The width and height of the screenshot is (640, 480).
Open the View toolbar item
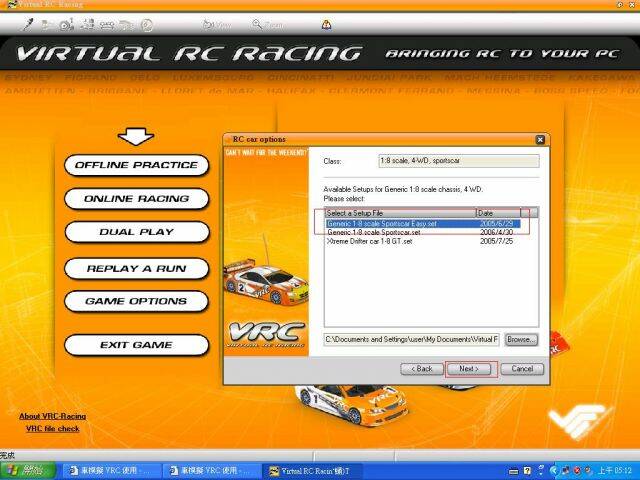click(217, 25)
